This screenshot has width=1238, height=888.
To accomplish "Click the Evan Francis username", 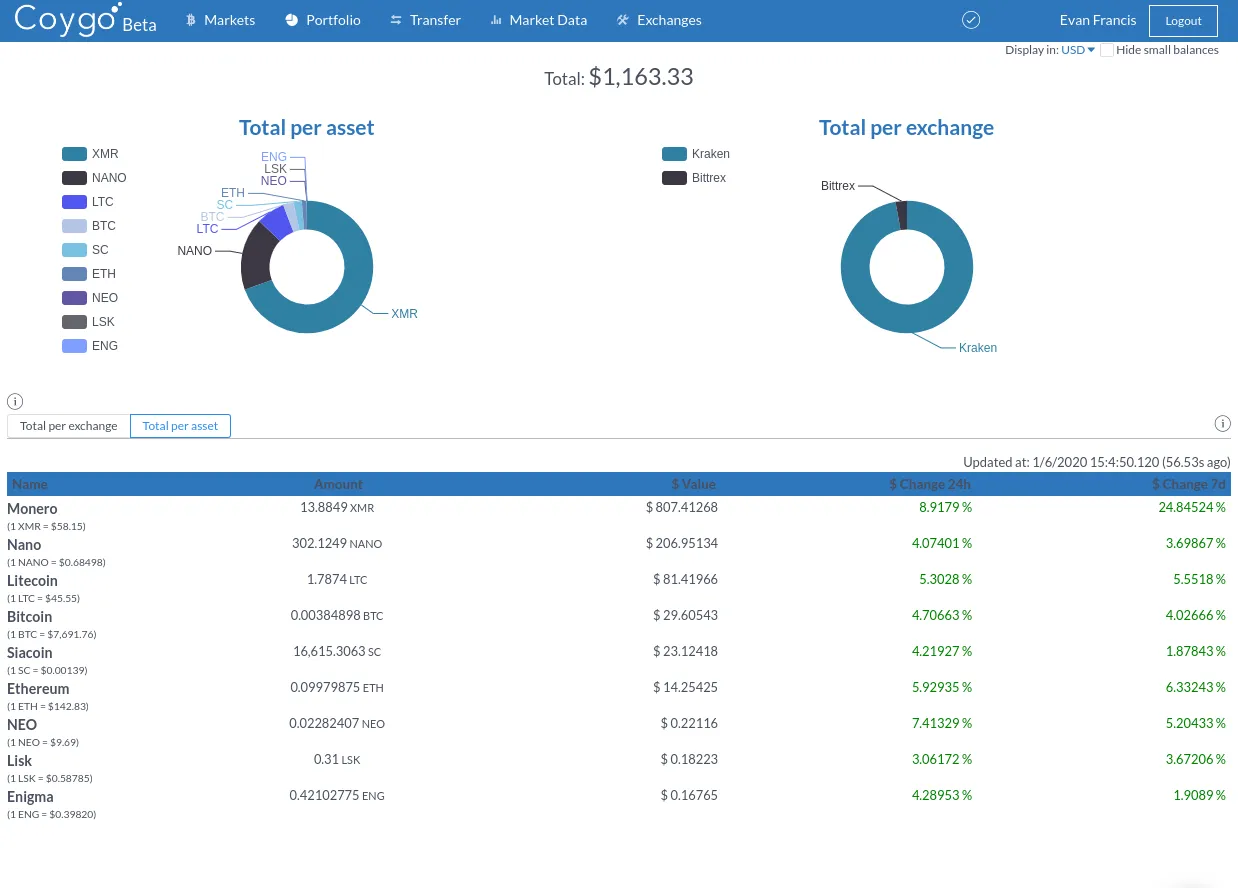I will pyautogui.click(x=1098, y=20).
